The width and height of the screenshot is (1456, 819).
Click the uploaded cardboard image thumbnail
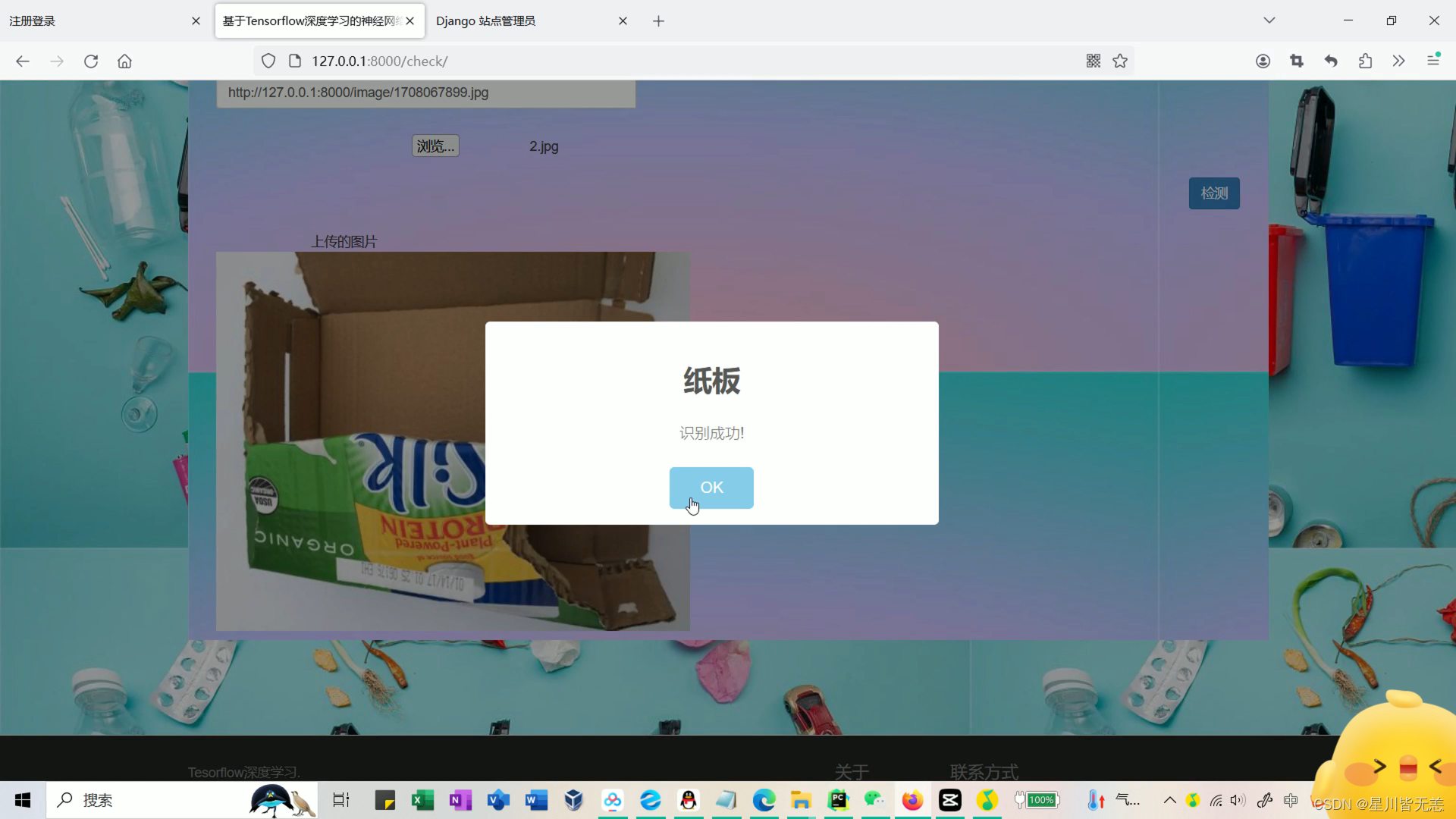coord(349,440)
